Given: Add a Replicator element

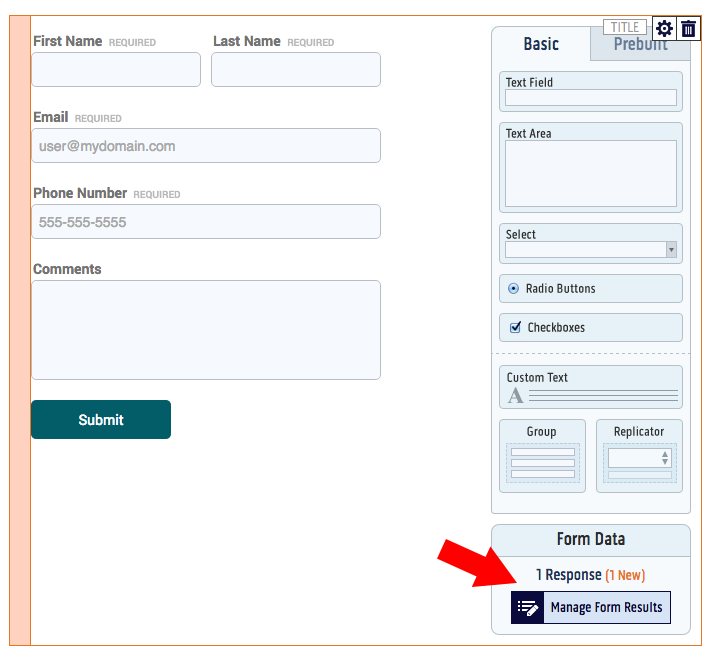Looking at the screenshot, I should (639, 456).
